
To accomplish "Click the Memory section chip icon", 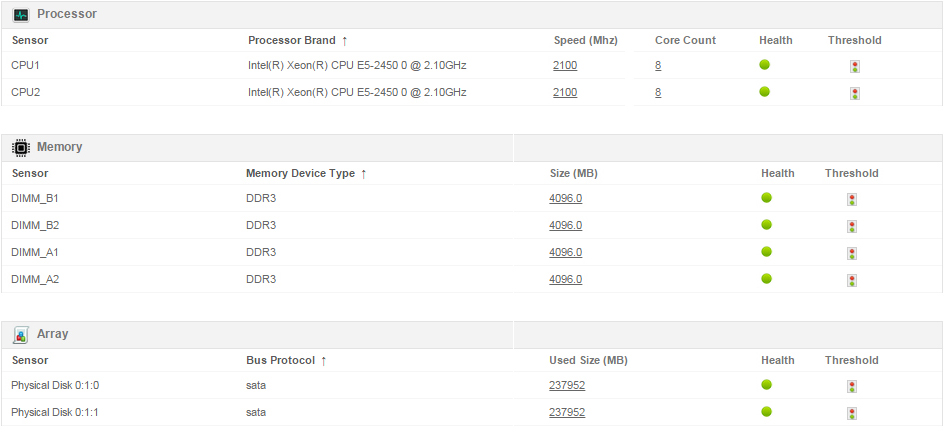I will (x=20, y=147).
